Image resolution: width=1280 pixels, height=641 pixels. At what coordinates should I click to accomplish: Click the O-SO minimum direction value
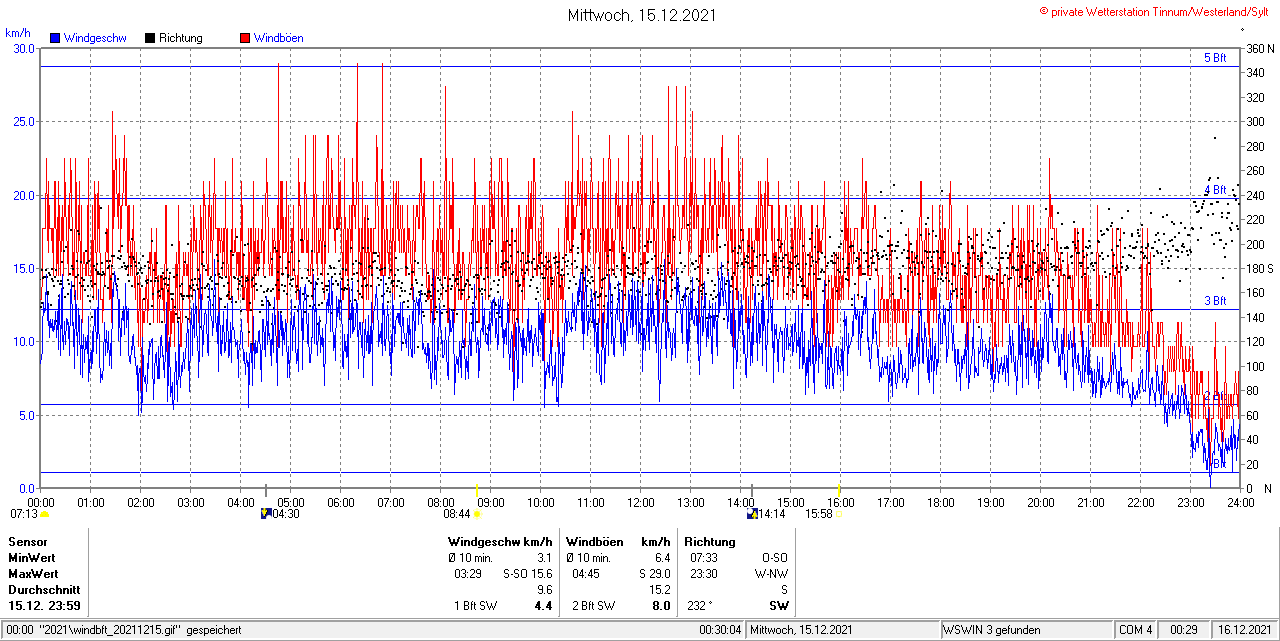click(x=774, y=558)
